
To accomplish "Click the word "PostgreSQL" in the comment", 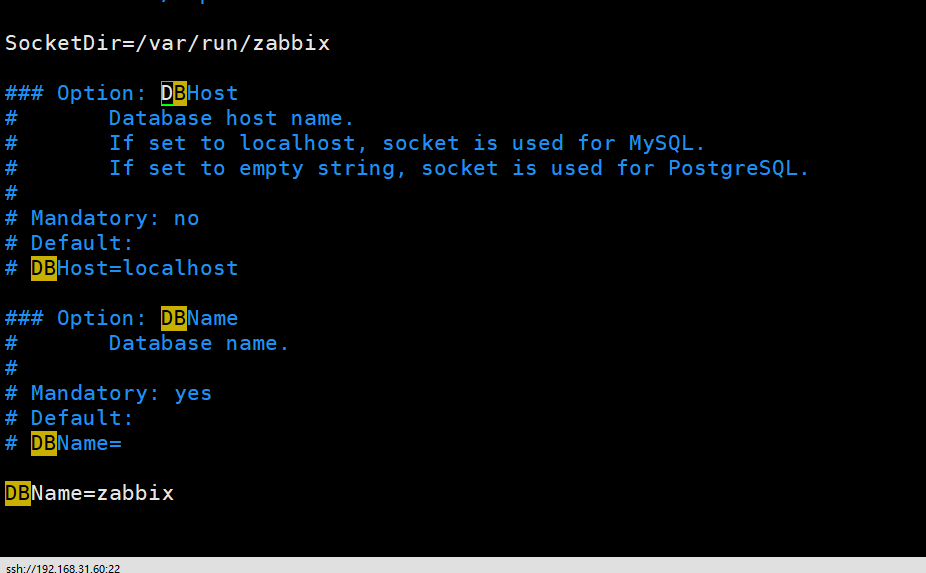I will click(x=732, y=168).
